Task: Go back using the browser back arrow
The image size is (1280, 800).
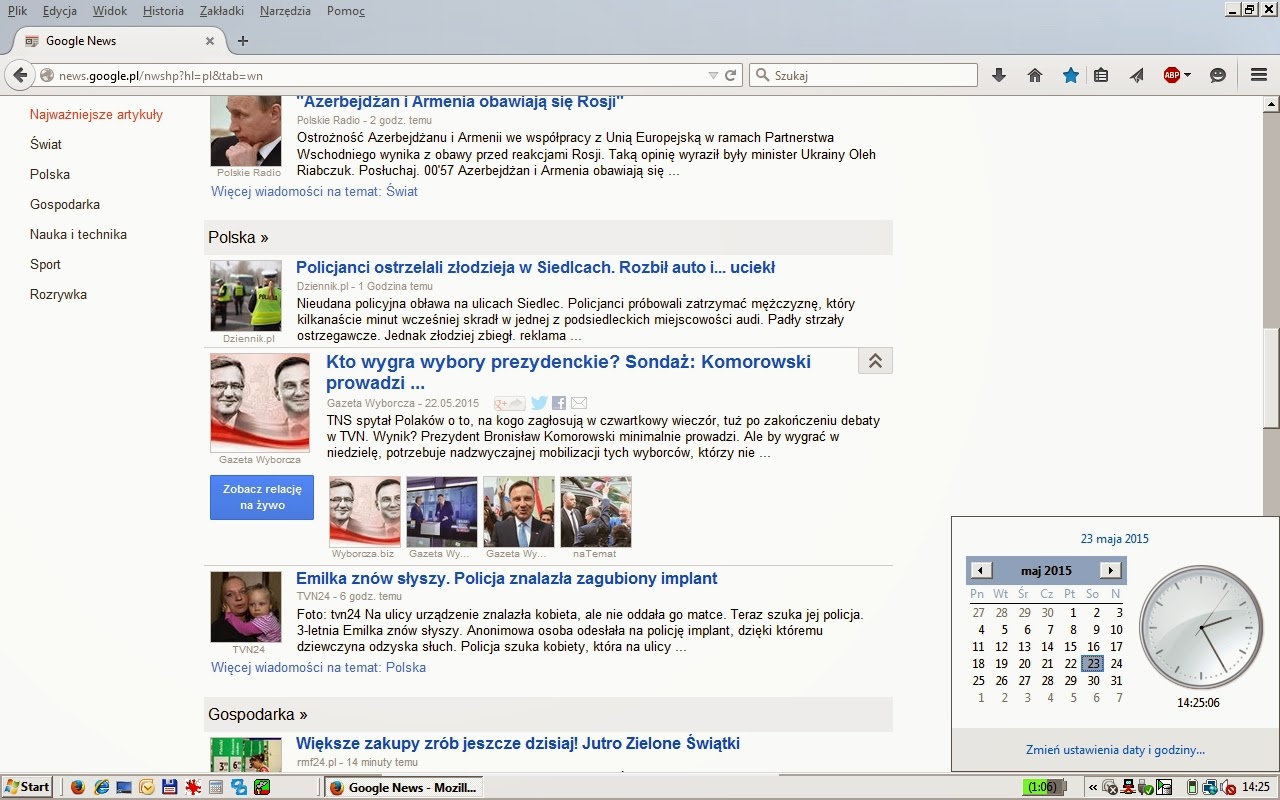Action: click(20, 75)
